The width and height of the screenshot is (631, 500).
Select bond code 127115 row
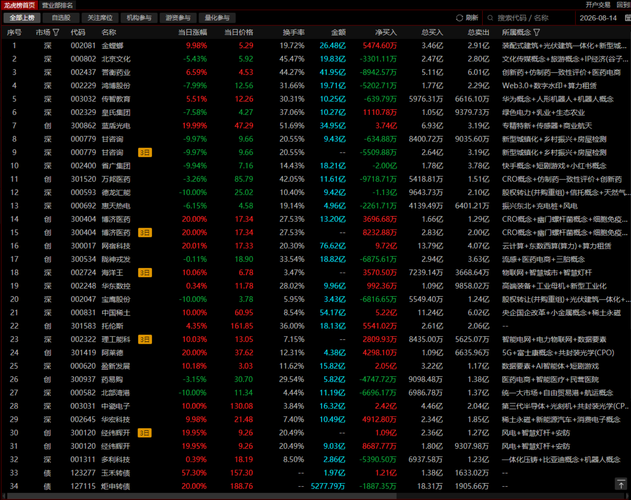[316, 486]
